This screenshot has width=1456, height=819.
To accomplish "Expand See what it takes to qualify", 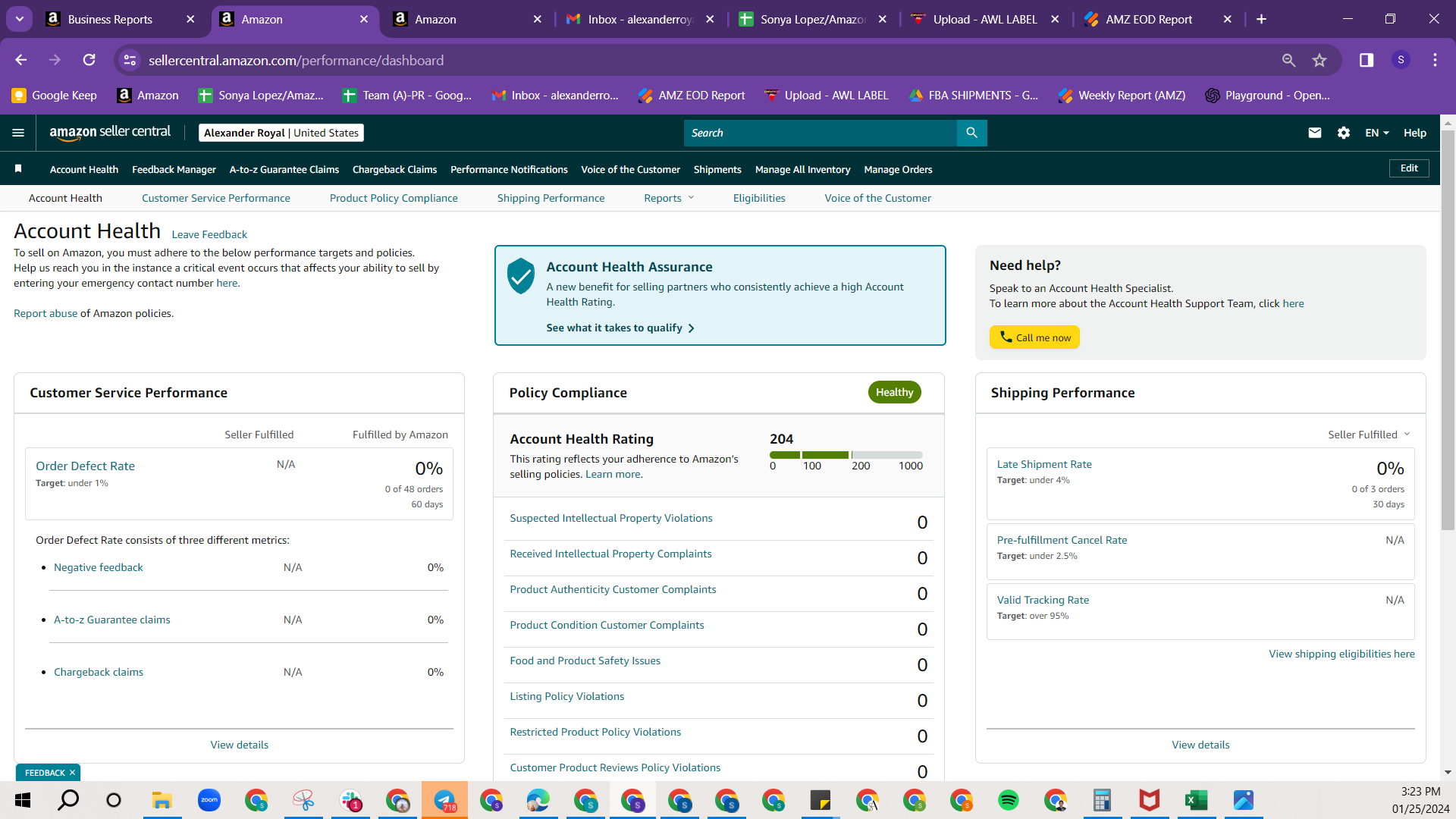I will point(620,328).
